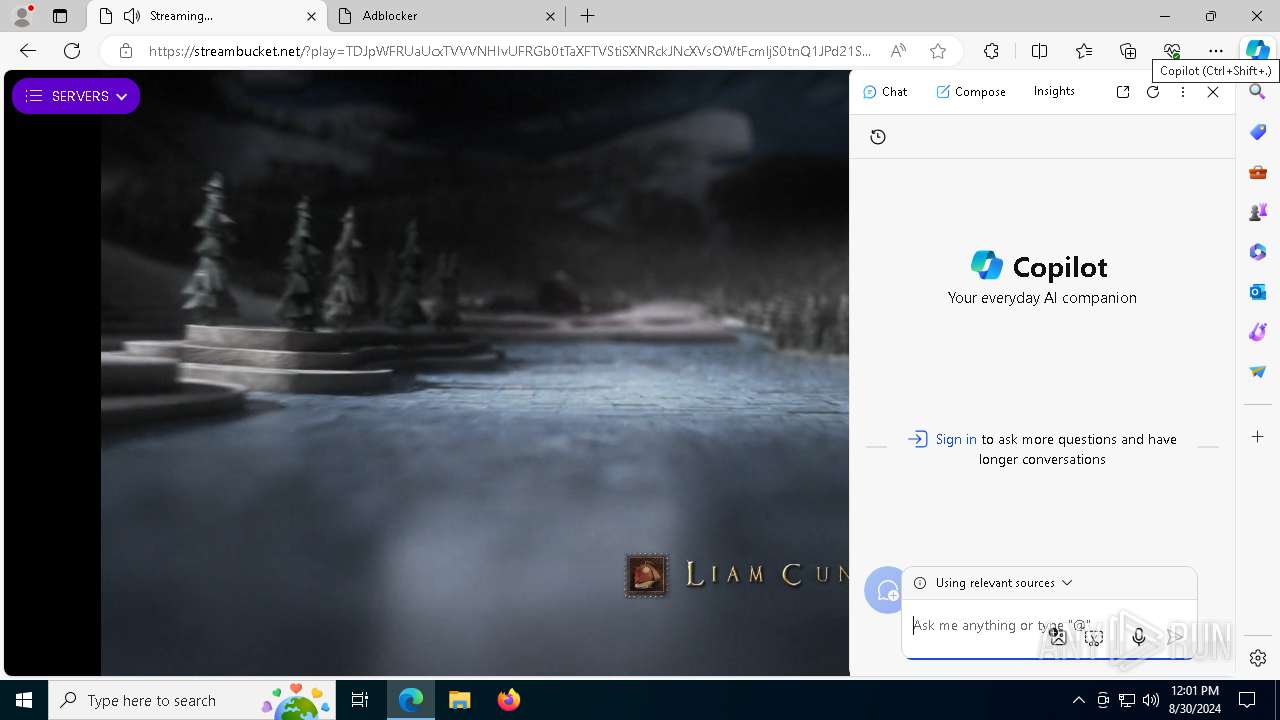Open the SERVERS dropdown menu
This screenshot has width=1280, height=720.
76,96
